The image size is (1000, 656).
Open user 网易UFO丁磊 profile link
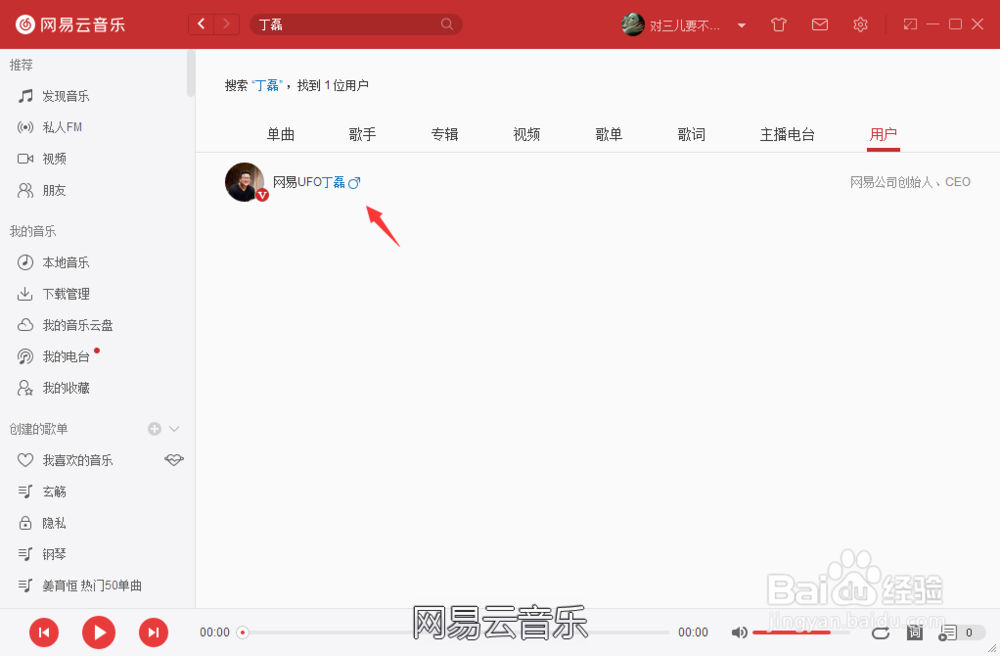click(309, 182)
